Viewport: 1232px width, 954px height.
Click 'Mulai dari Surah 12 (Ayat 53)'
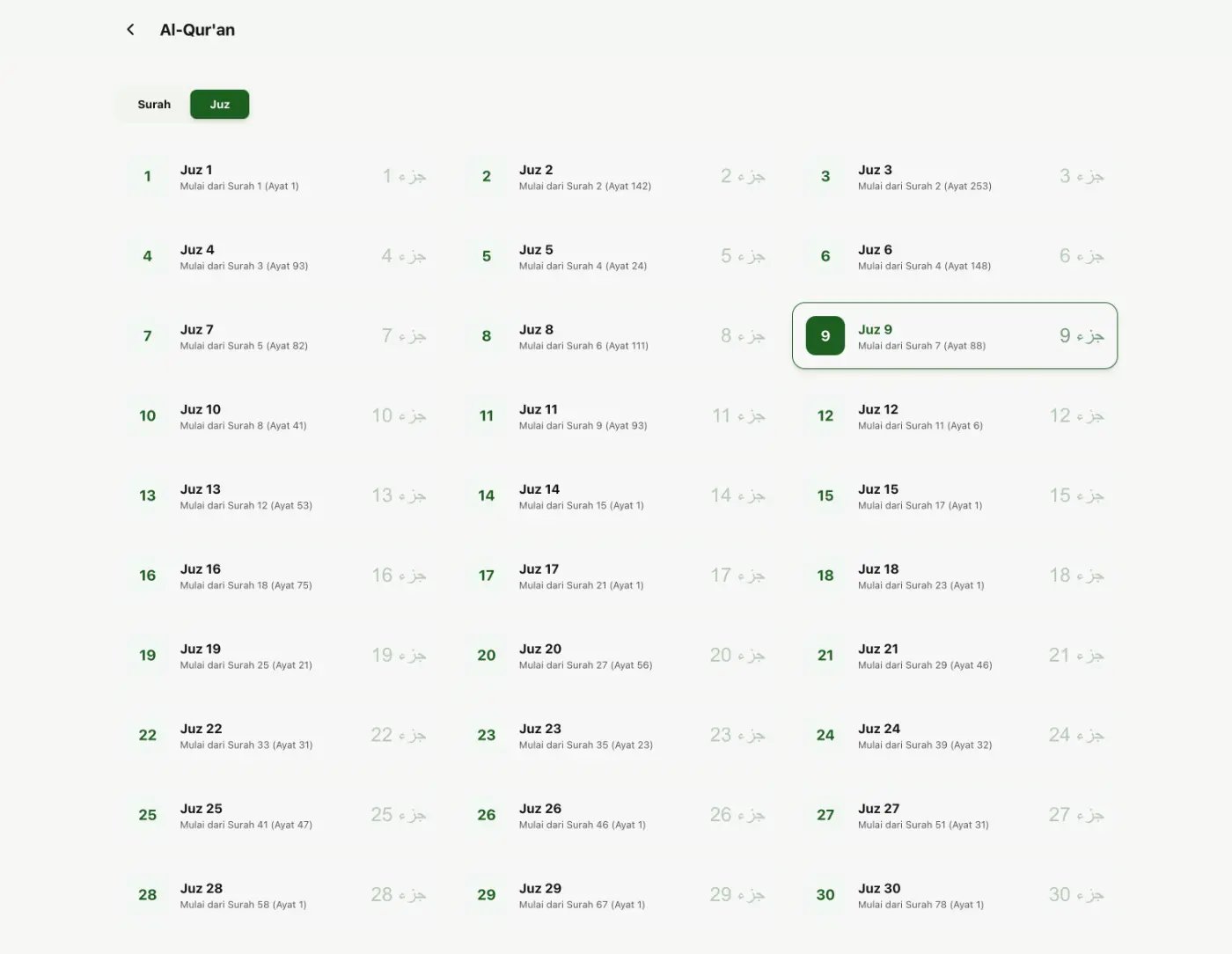pos(246,506)
